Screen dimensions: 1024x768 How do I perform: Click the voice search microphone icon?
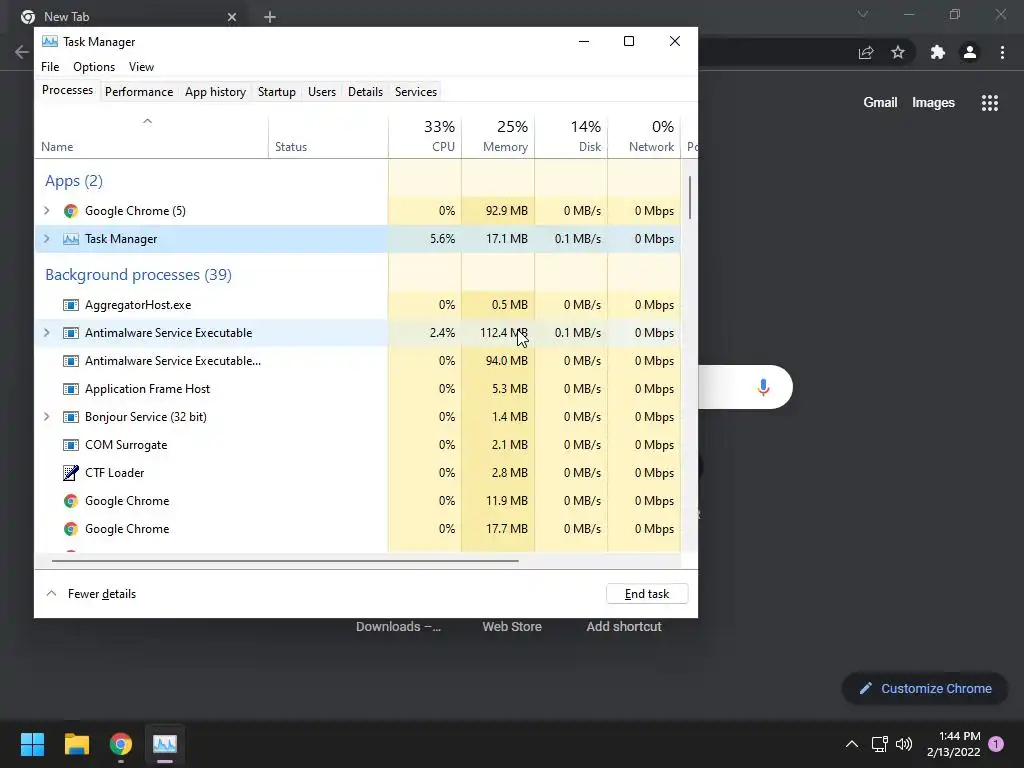click(763, 387)
